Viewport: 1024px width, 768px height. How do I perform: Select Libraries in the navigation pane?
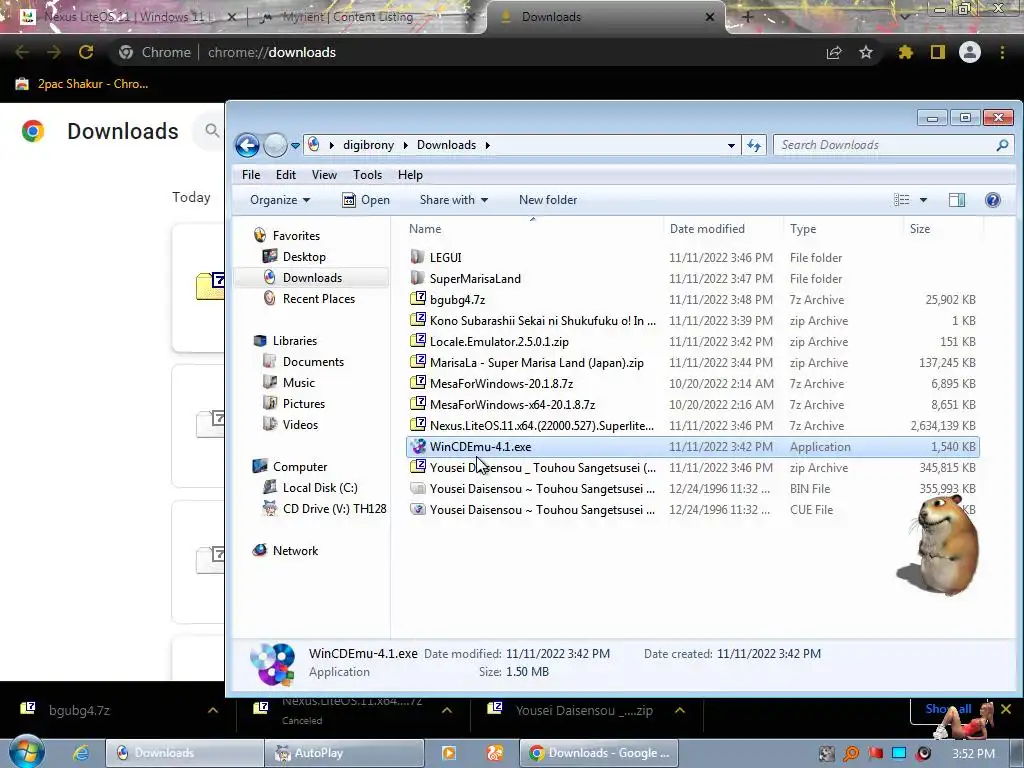tap(295, 341)
